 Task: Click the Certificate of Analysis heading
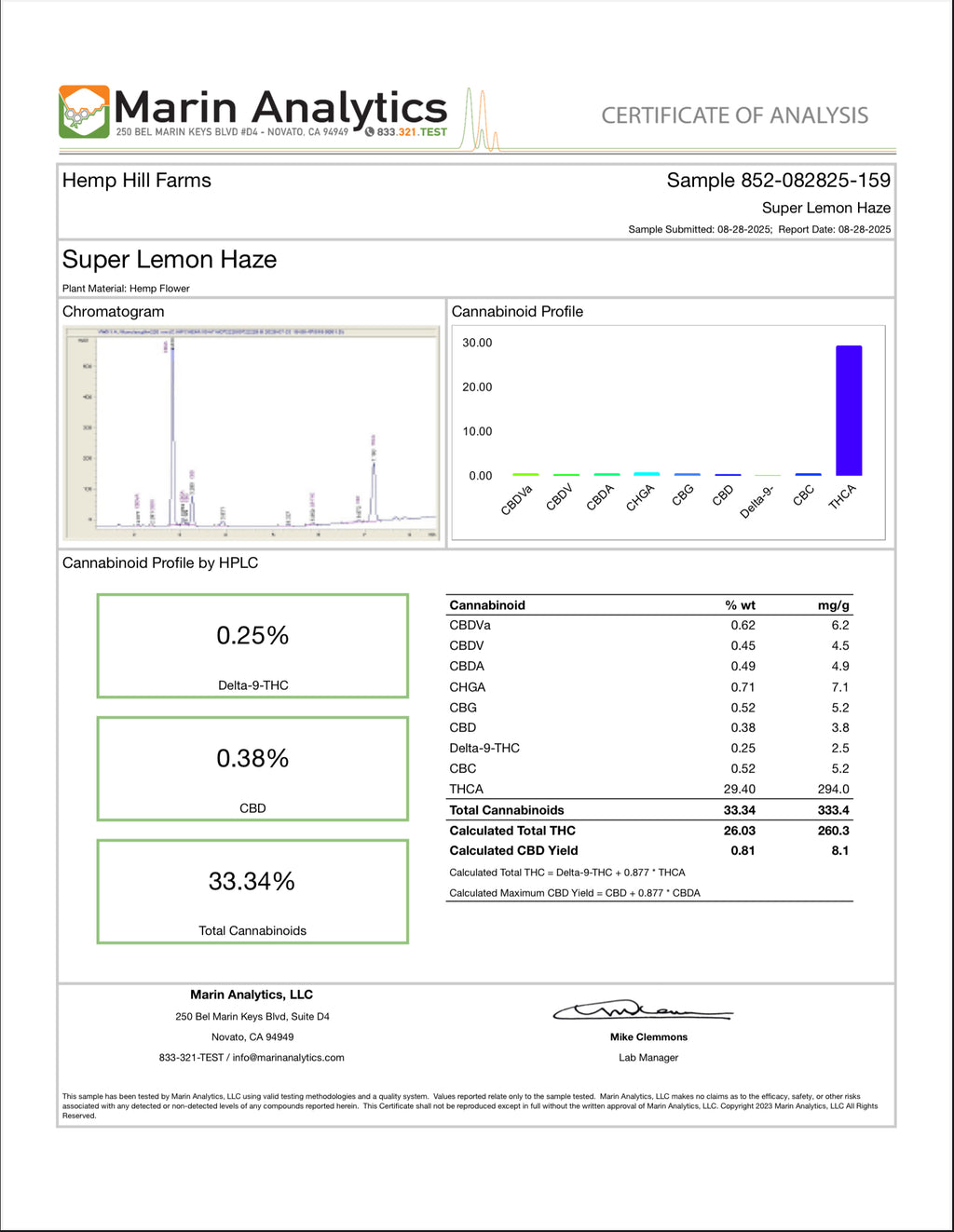click(734, 115)
